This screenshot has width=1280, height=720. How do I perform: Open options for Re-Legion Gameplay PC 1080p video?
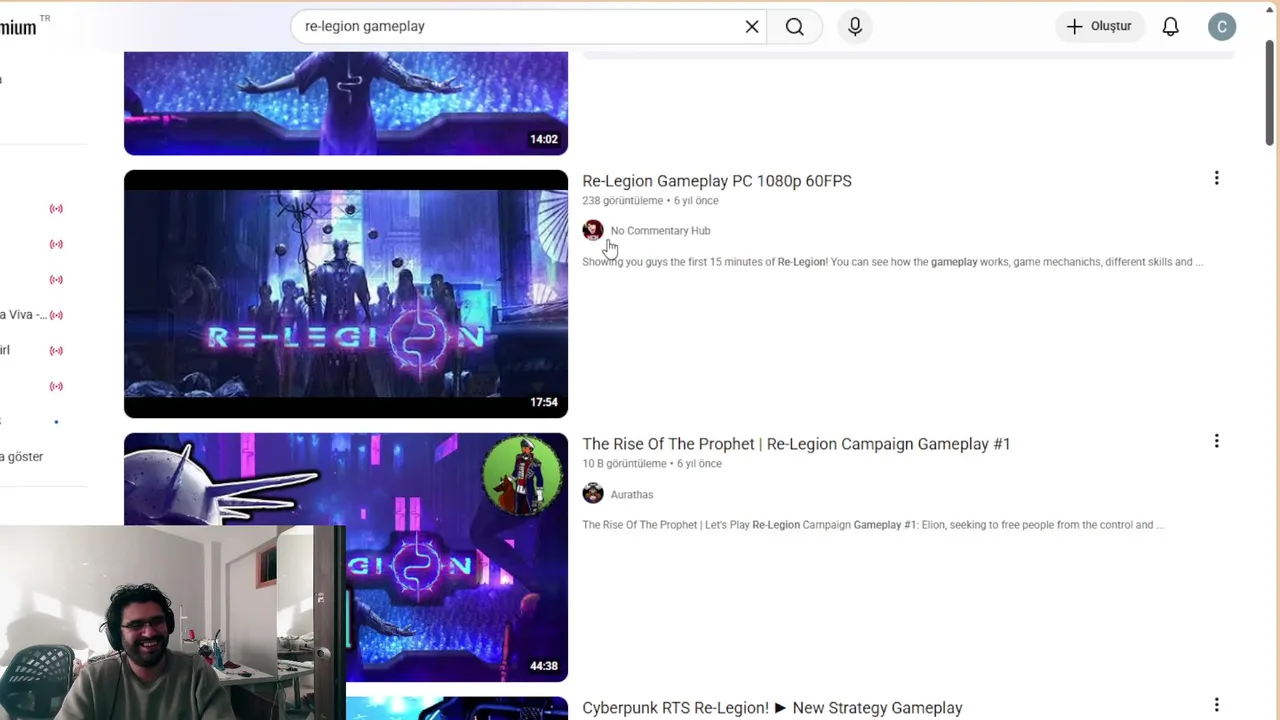pos(1216,178)
